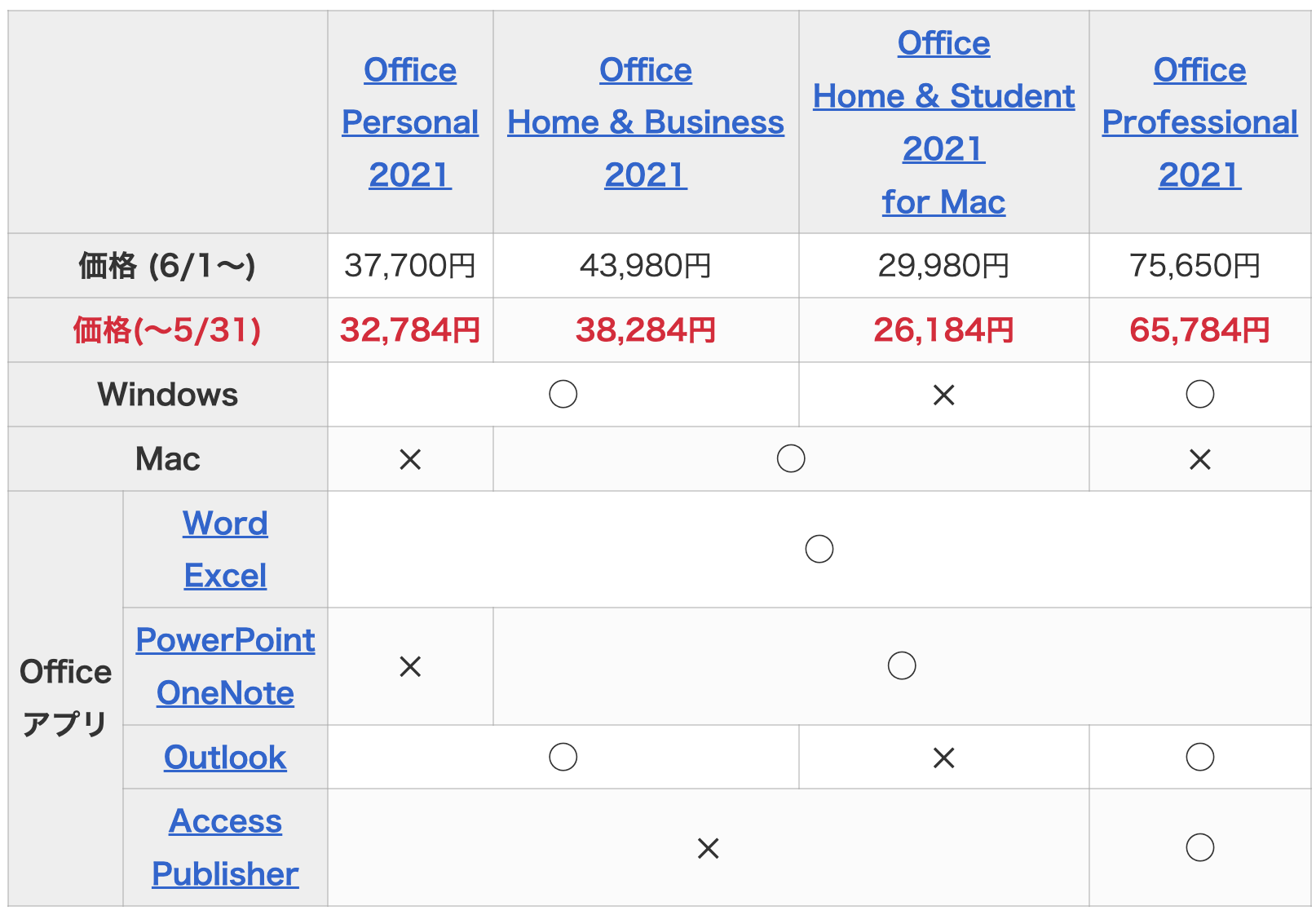1316x915 pixels.
Task: Follow the Word link
Action: coord(225,524)
